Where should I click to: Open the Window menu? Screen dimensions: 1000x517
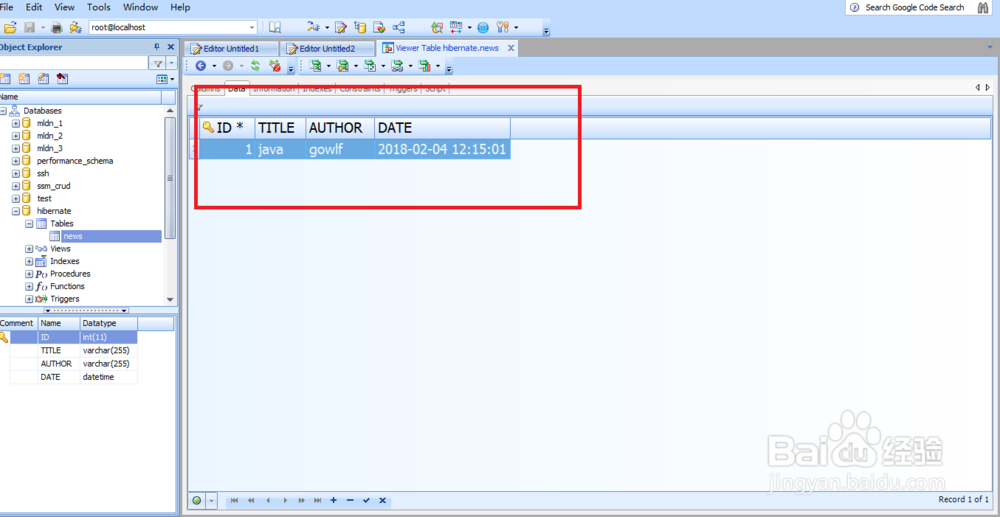coord(141,7)
